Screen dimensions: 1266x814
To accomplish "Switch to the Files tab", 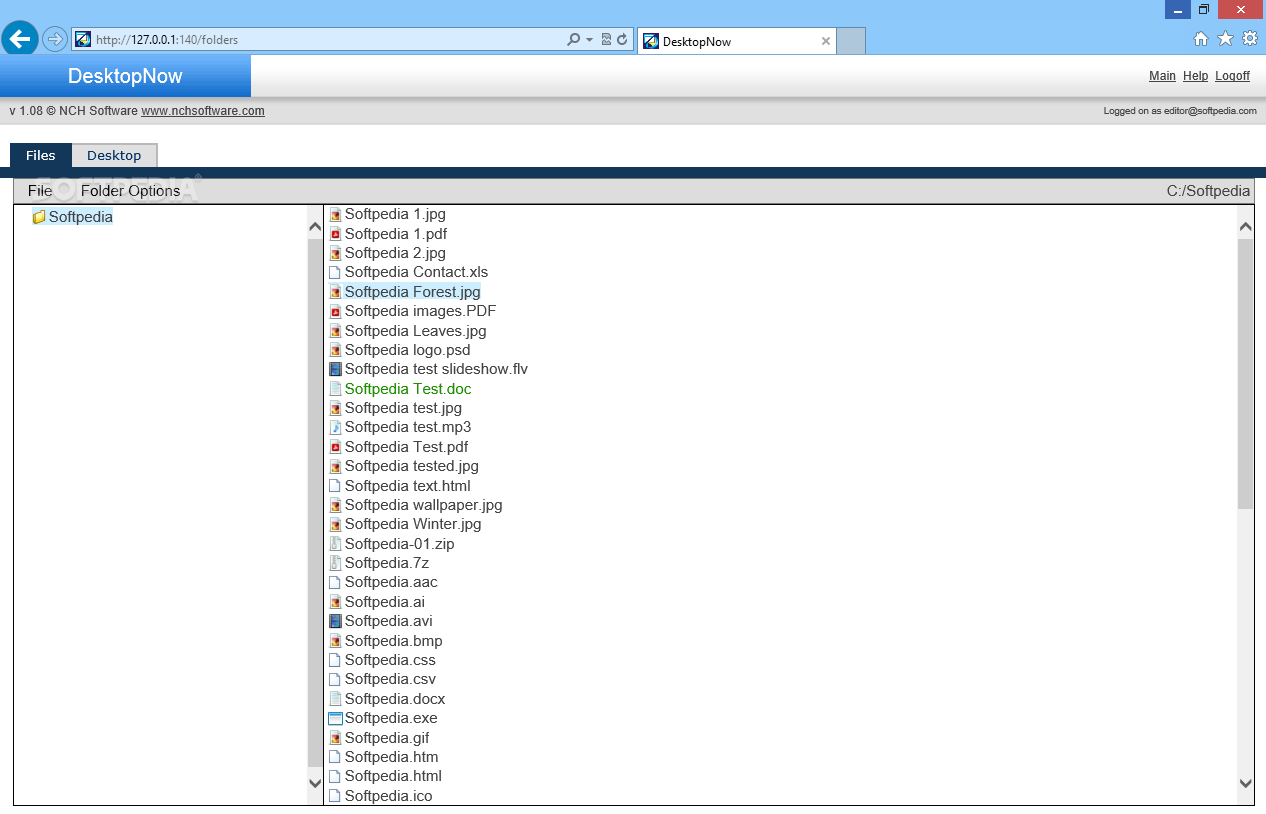I will [x=41, y=155].
